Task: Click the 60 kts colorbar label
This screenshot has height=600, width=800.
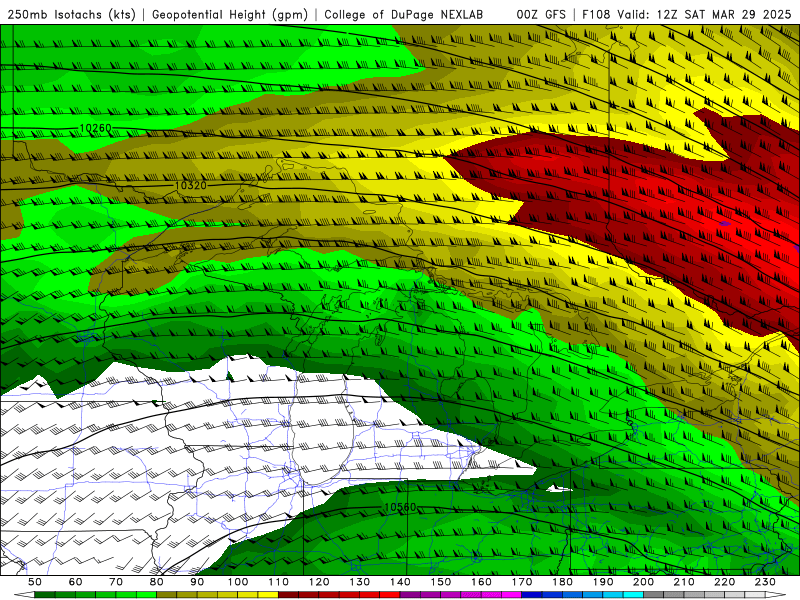Action: [x=76, y=582]
